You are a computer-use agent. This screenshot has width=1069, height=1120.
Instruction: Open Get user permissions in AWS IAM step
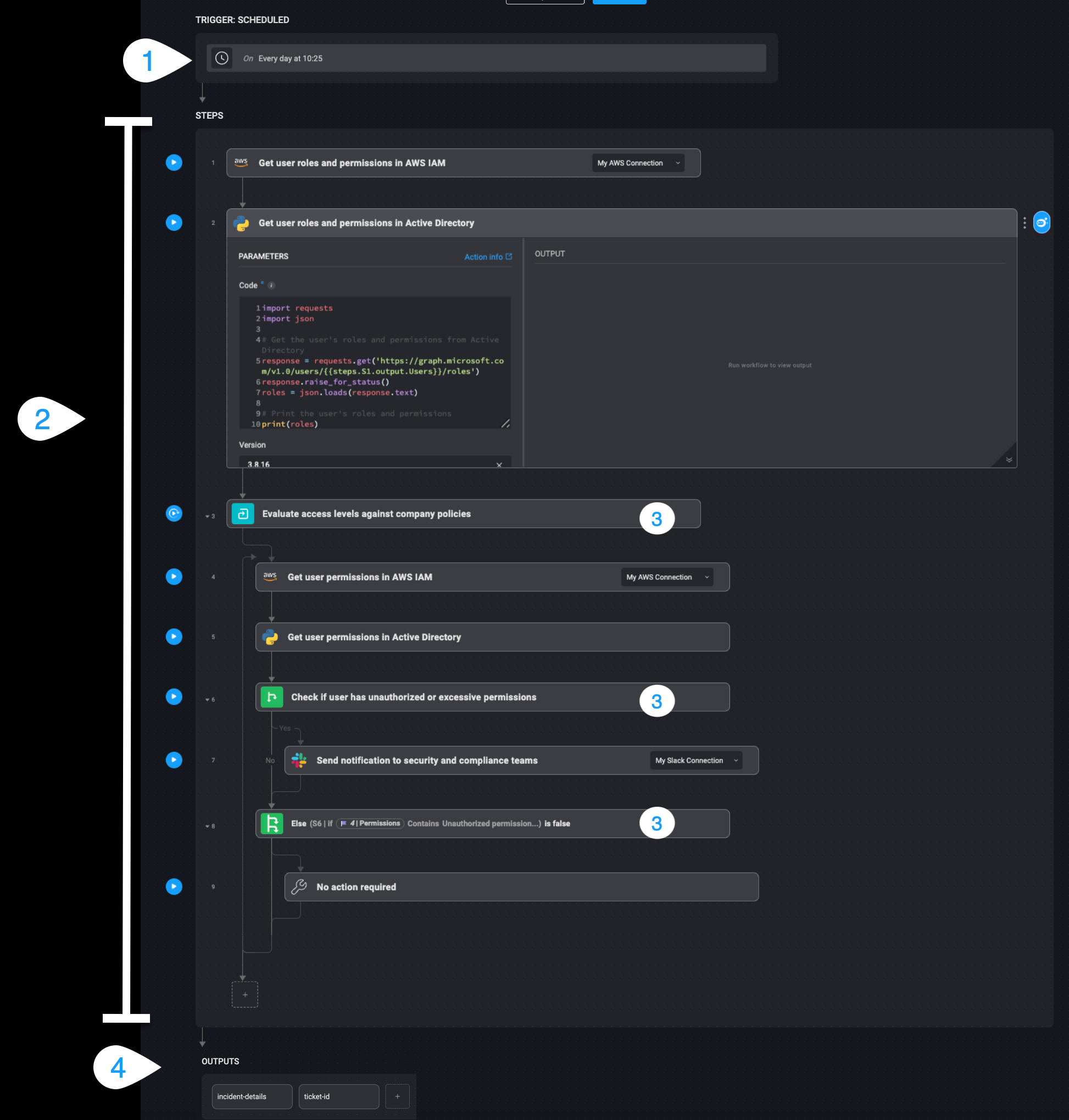[492, 577]
